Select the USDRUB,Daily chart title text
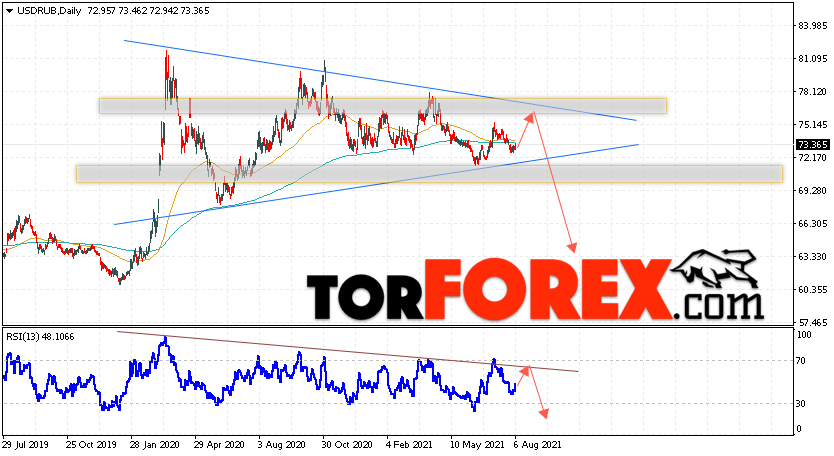The width and height of the screenshot is (834, 456). coord(49,11)
